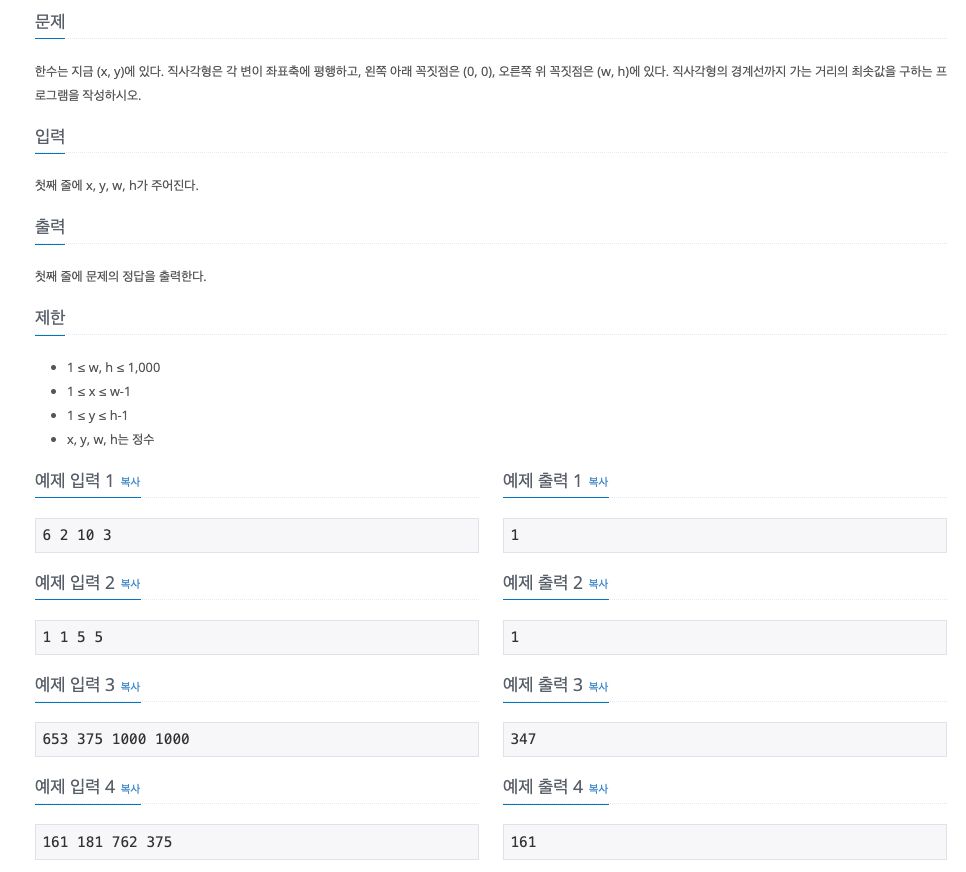
Task: Click the '예제 출력 3' heading
Action: coord(543,685)
